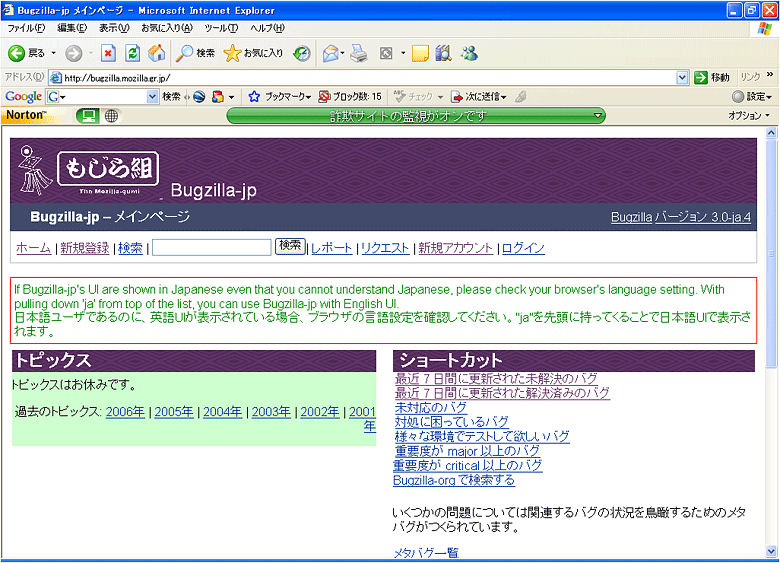Click the ログイン link
Image resolution: width=780 pixels, height=563 pixels.
[523, 248]
